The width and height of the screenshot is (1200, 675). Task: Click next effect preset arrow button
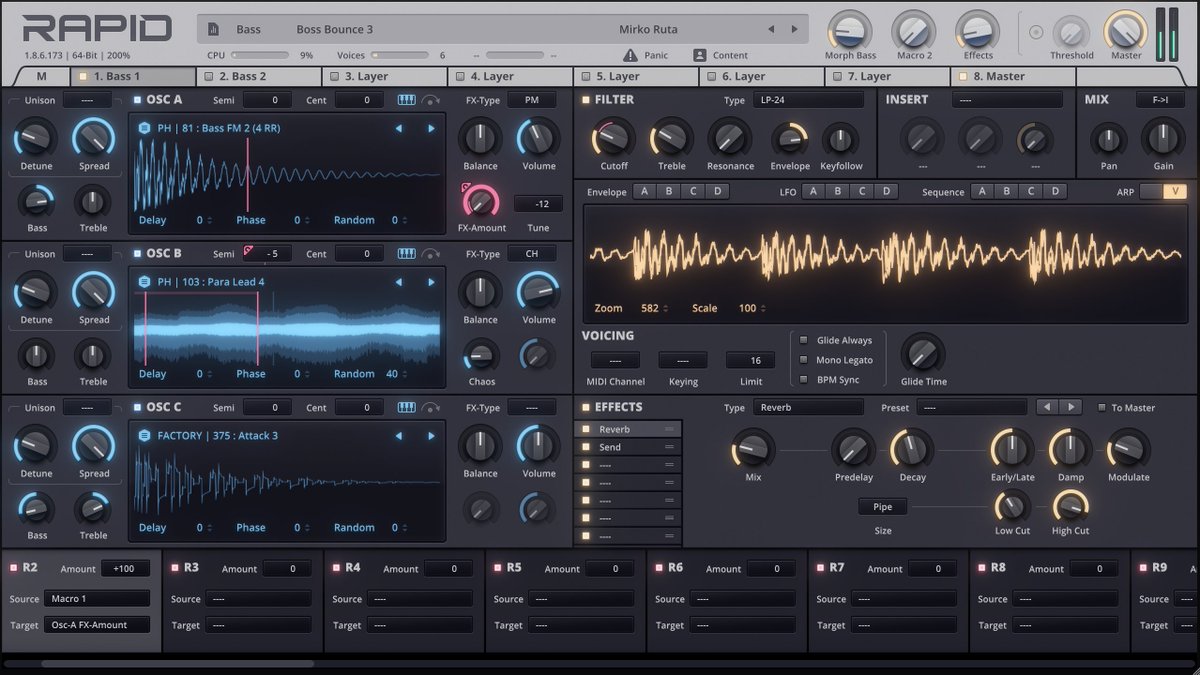tap(1071, 407)
